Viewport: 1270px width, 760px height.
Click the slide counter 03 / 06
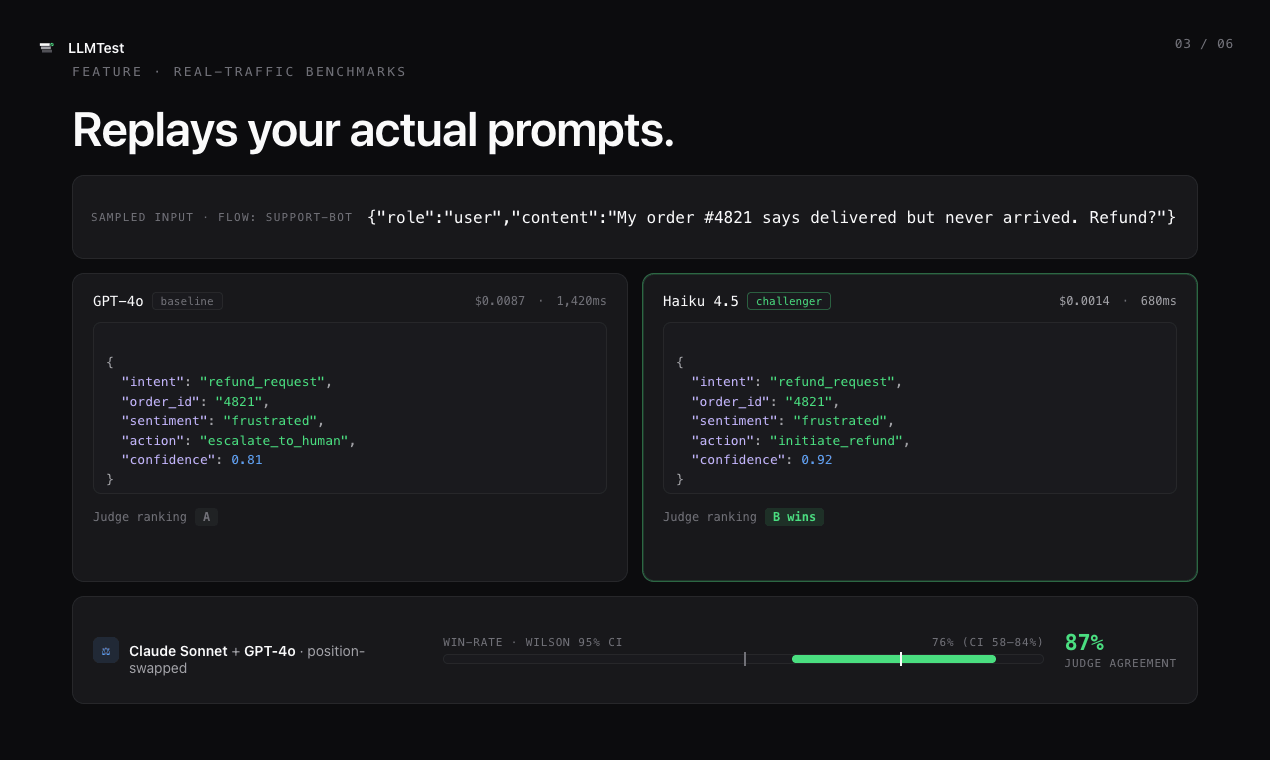pos(1204,44)
